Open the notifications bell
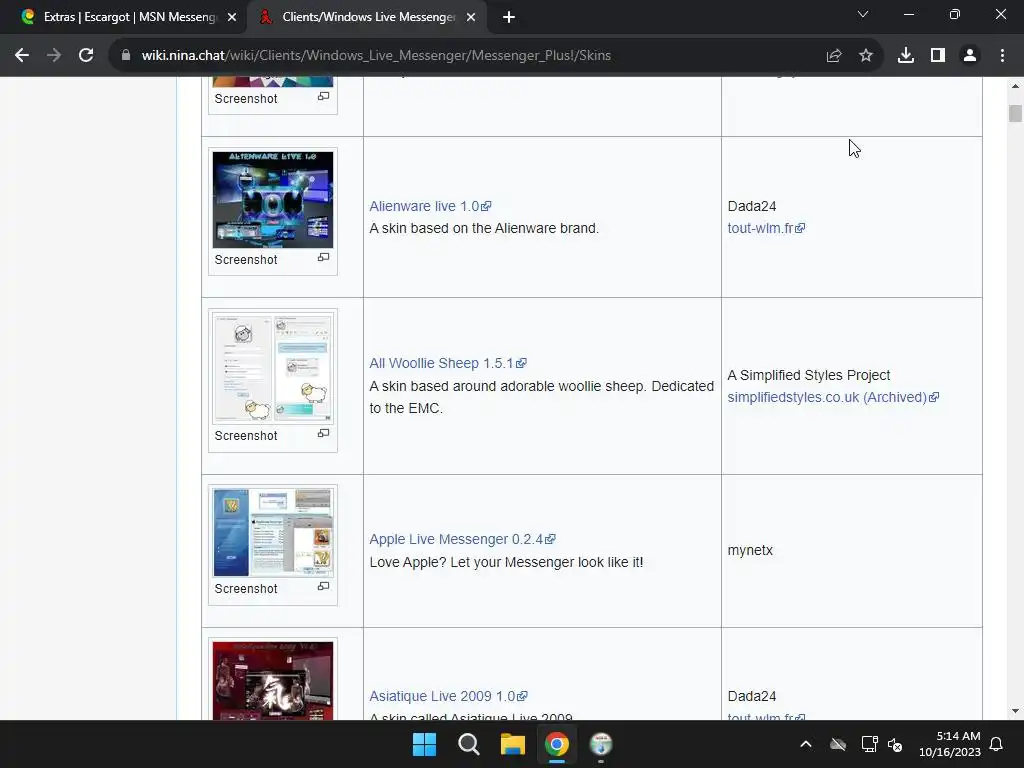The image size is (1024, 768). pyautogui.click(x=997, y=744)
